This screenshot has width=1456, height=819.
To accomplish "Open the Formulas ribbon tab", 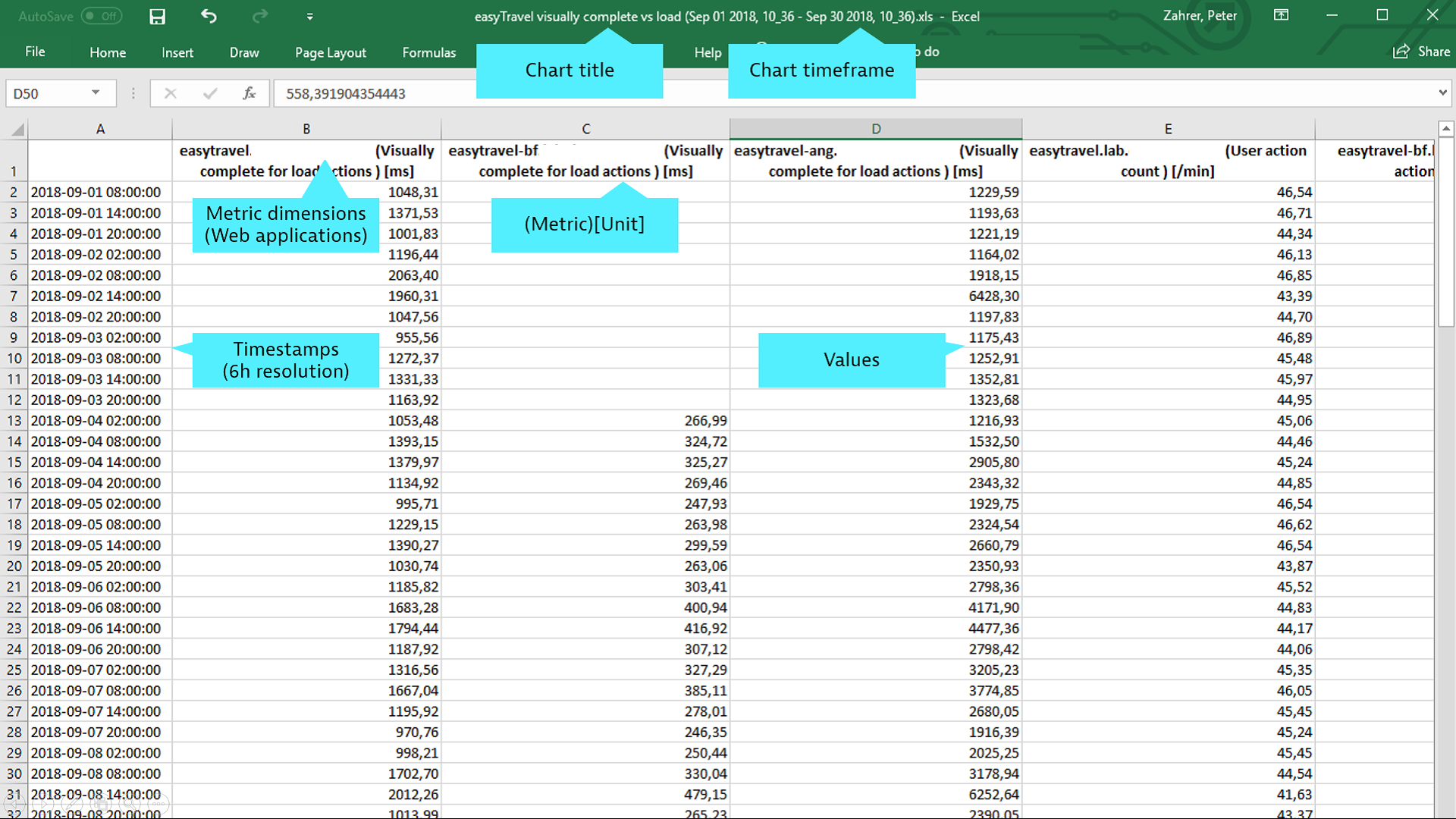I will click(x=429, y=52).
